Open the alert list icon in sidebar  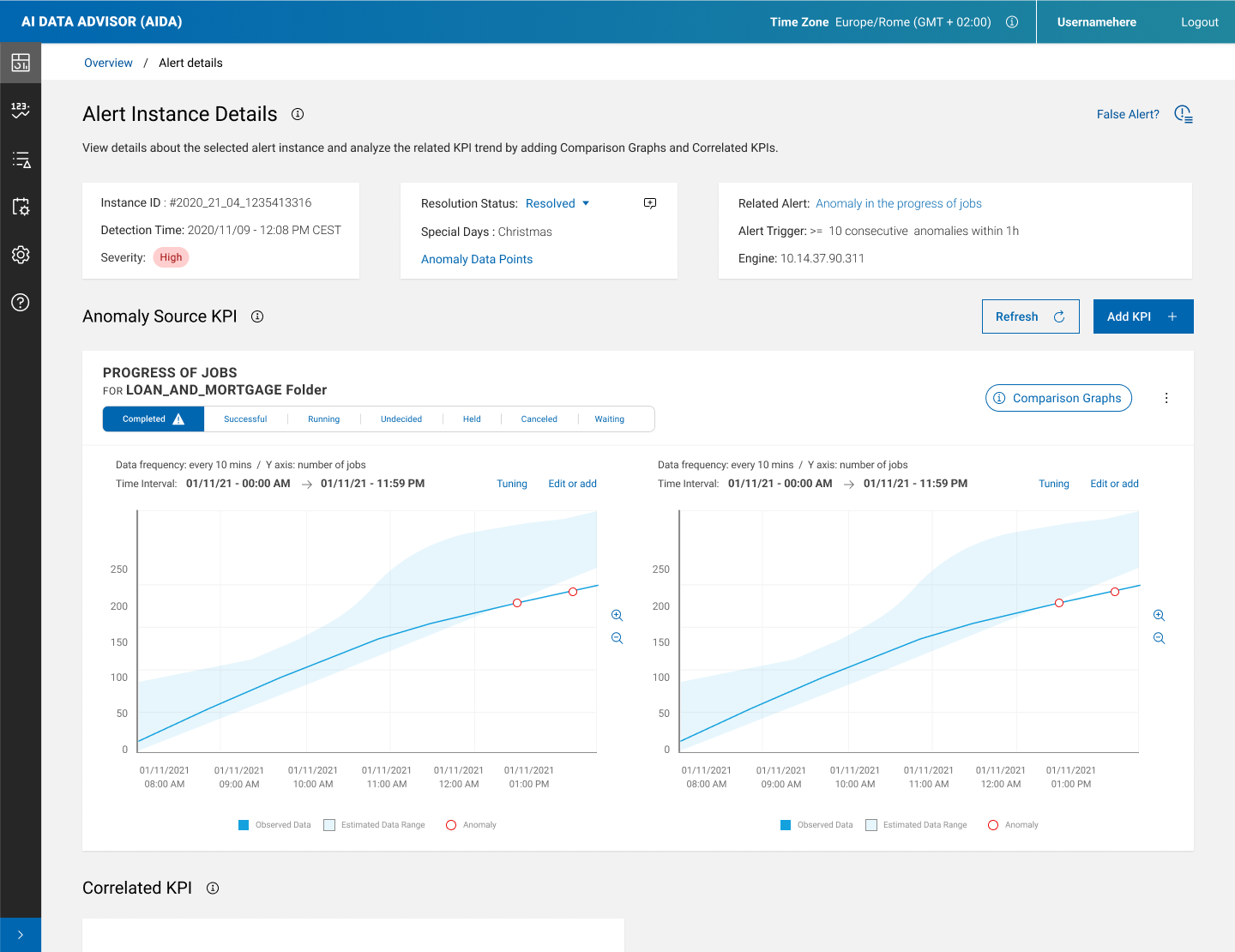coord(21,160)
